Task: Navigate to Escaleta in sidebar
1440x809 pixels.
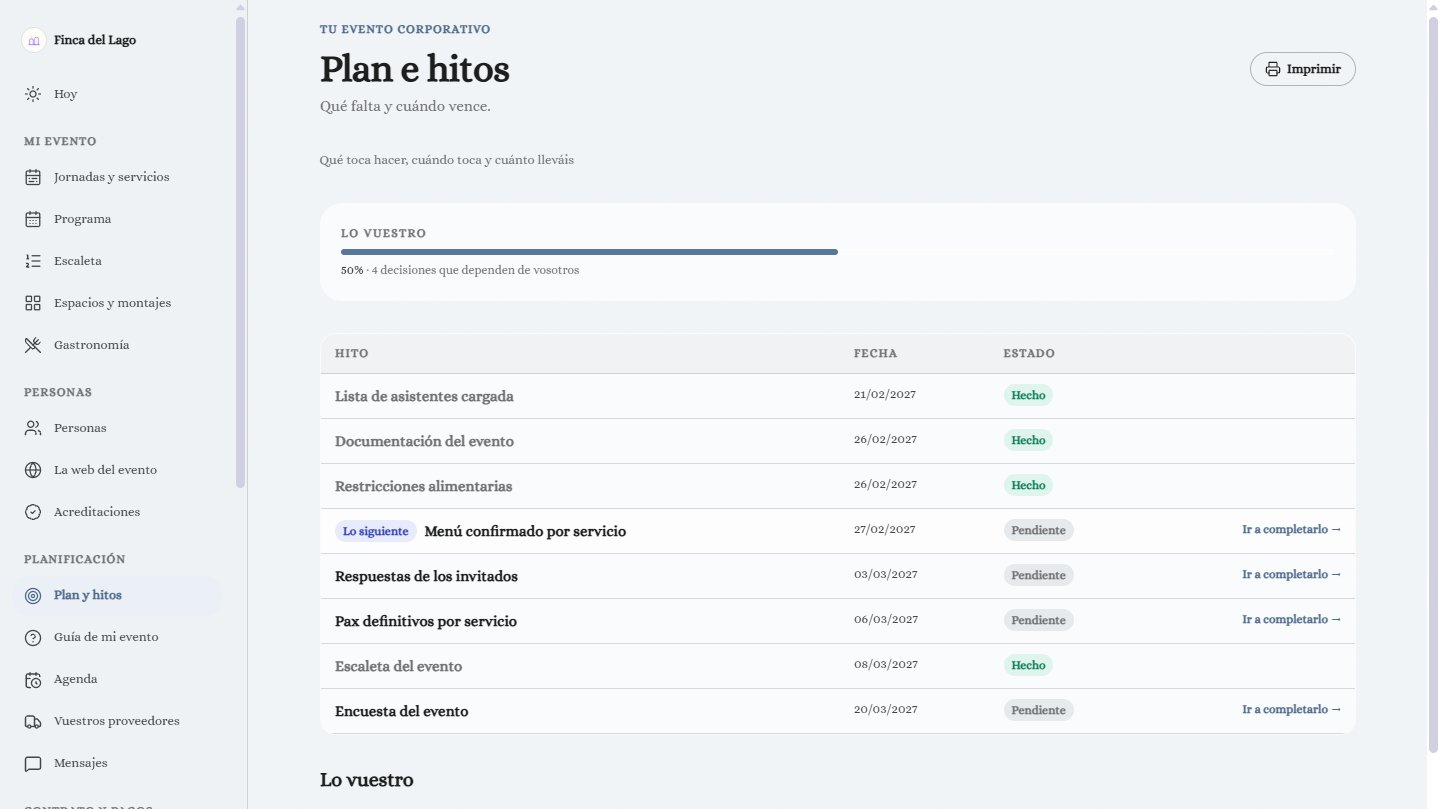Action: [x=118, y=261]
